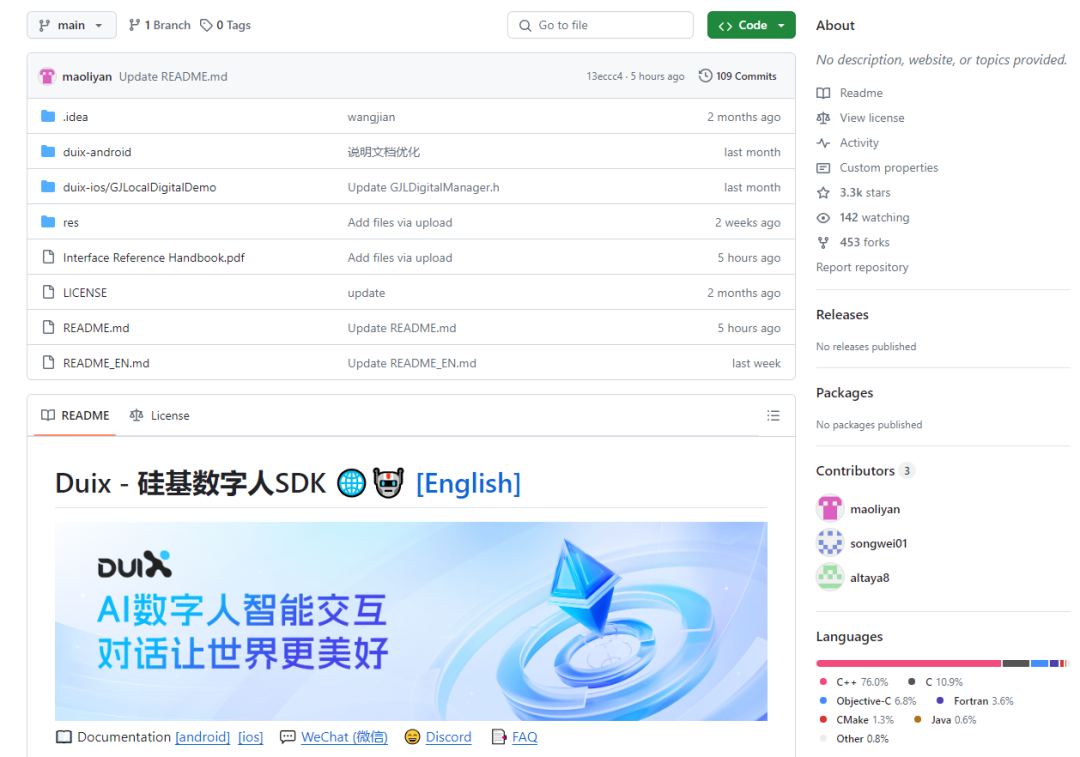The image size is (1080, 757).
Task: Open Interface Reference Handbook.pdf file
Action: coord(154,258)
